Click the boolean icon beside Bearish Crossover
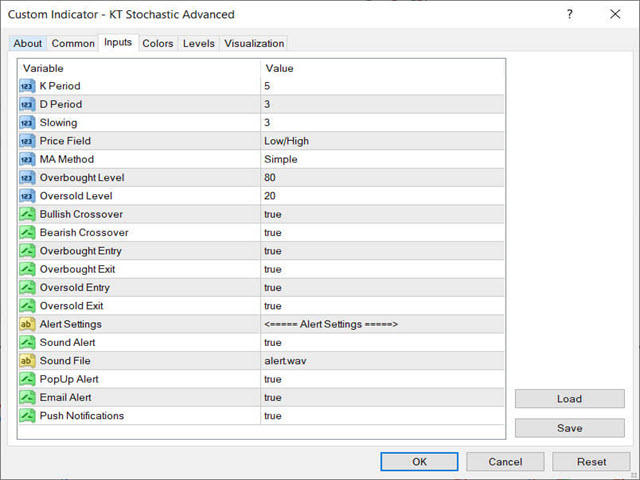The width and height of the screenshot is (640, 480). (27, 233)
